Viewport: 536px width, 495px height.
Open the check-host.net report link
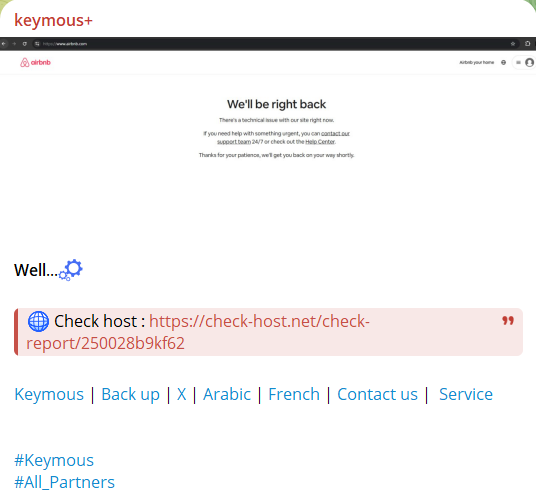198,332
